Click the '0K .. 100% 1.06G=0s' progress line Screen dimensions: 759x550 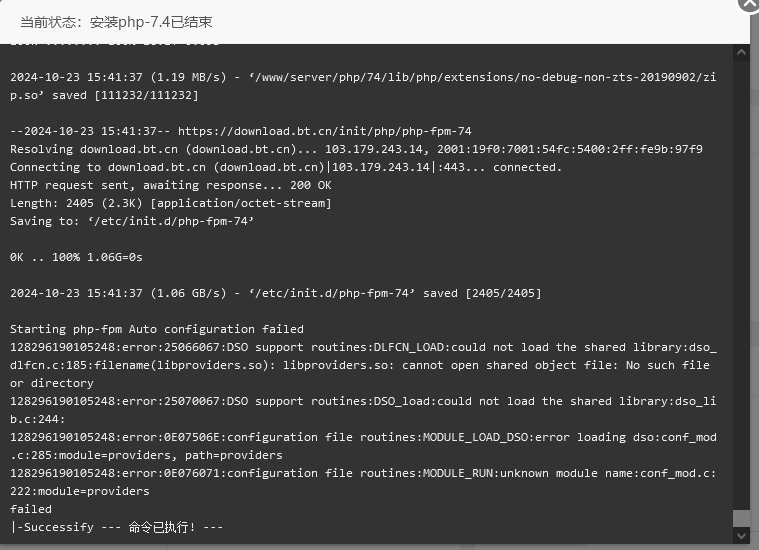pyautogui.click(x=76, y=257)
